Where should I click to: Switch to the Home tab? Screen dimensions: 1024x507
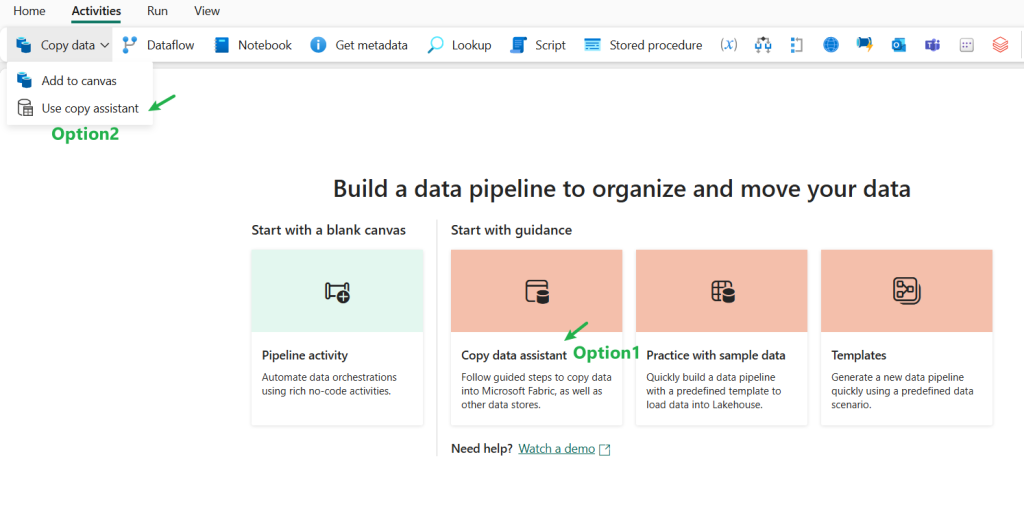pos(29,11)
